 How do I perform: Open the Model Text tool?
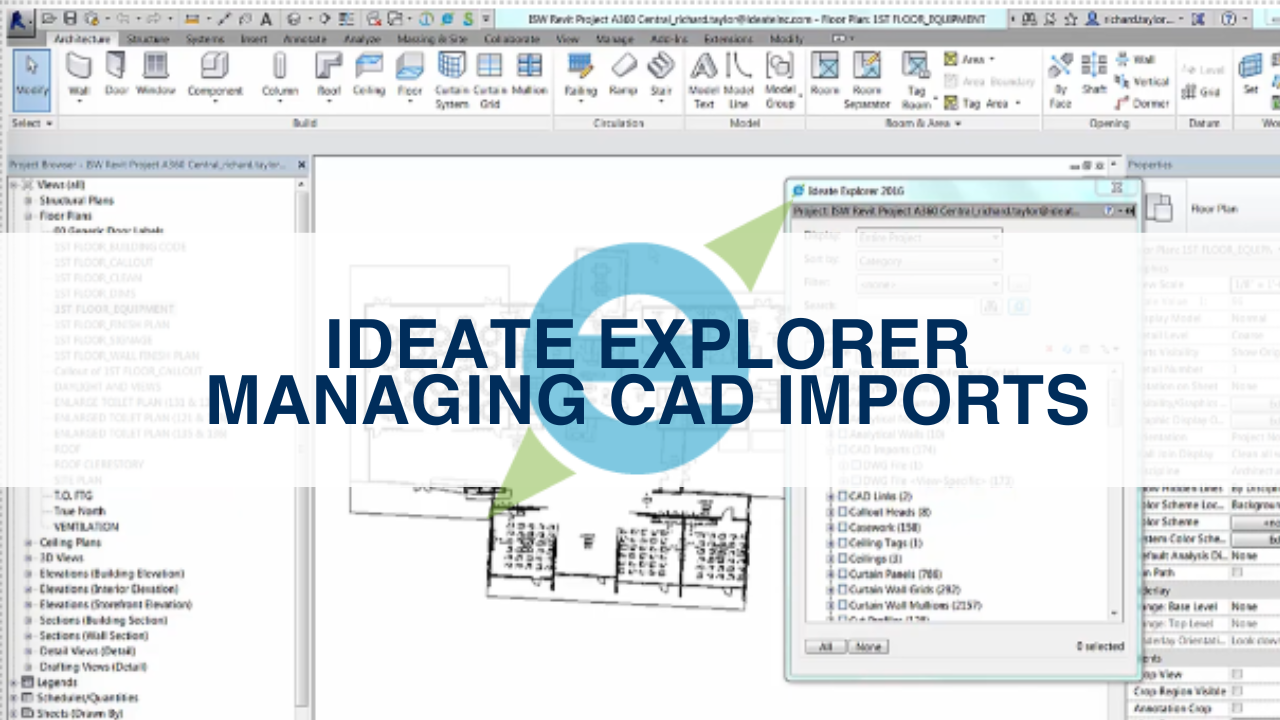click(x=704, y=80)
